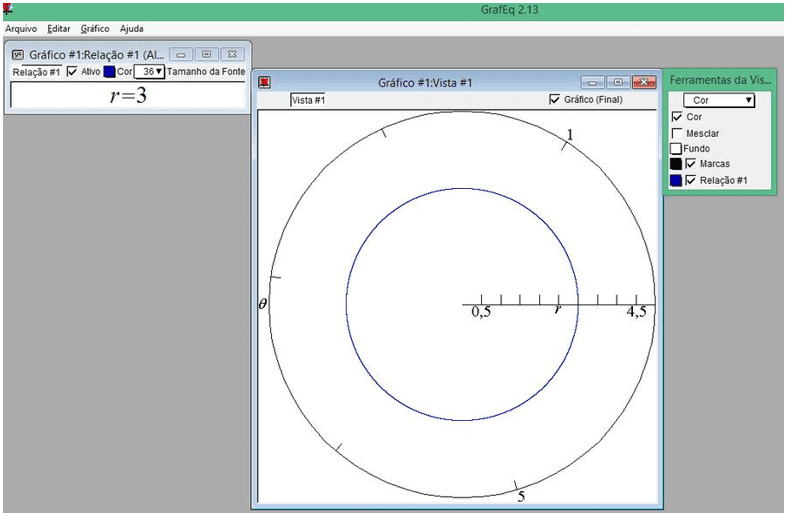Screen dimensions: 788x520
Task: Minimize the Gráfico #1:Vista #1 window
Action: click(x=593, y=82)
